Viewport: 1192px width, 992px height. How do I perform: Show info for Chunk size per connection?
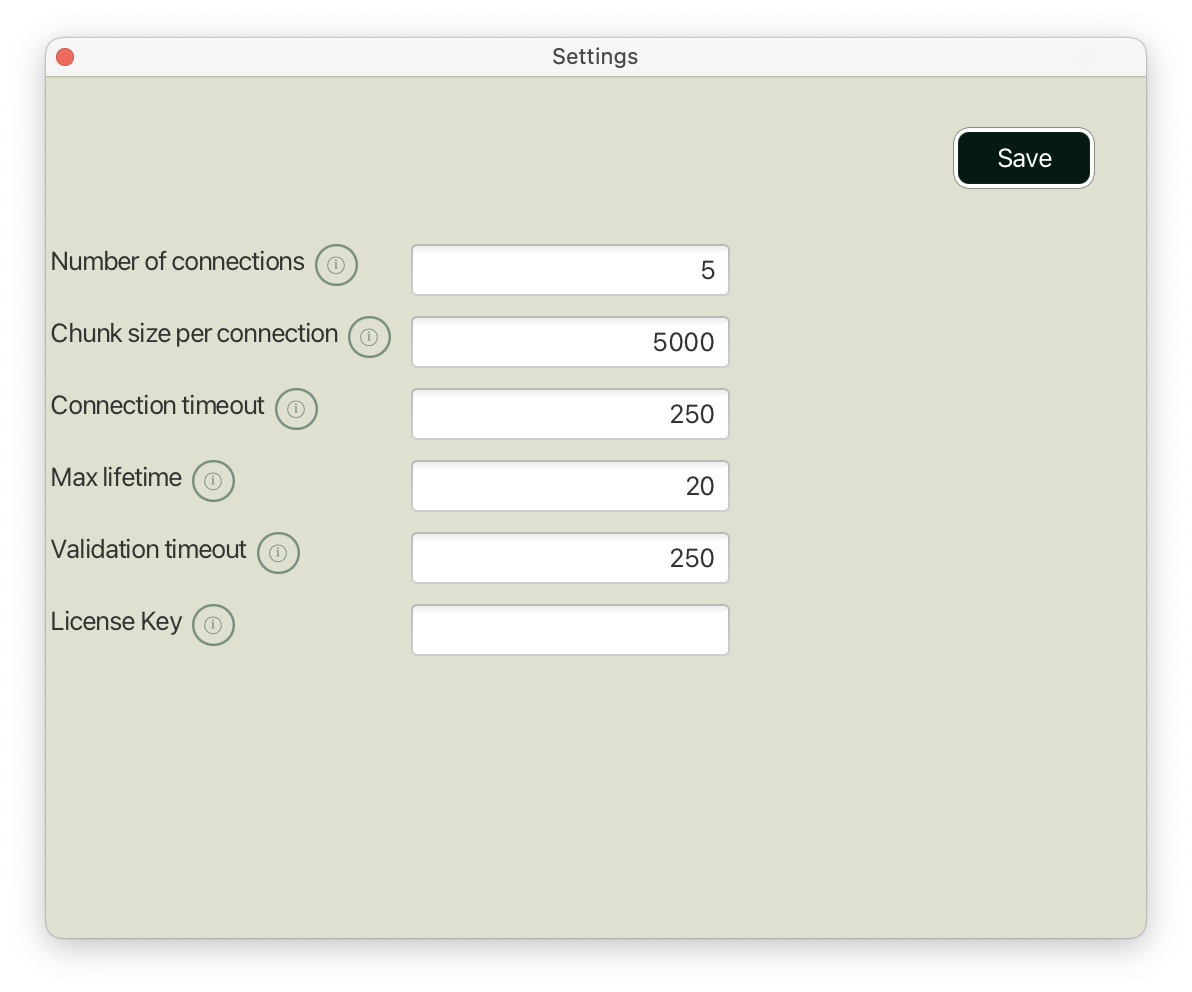369,337
